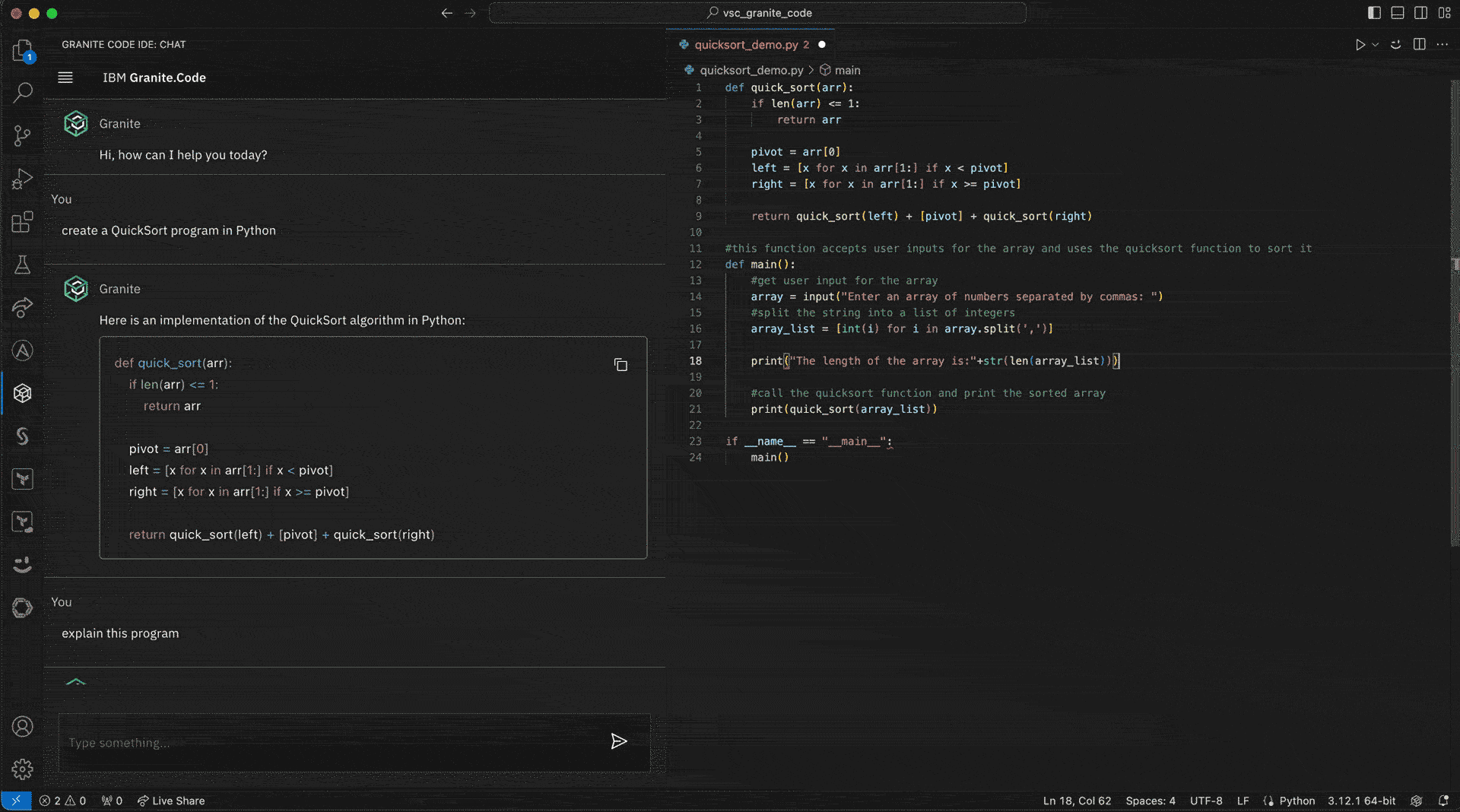Toggle the secondary sidebar visibility

click(1420, 13)
